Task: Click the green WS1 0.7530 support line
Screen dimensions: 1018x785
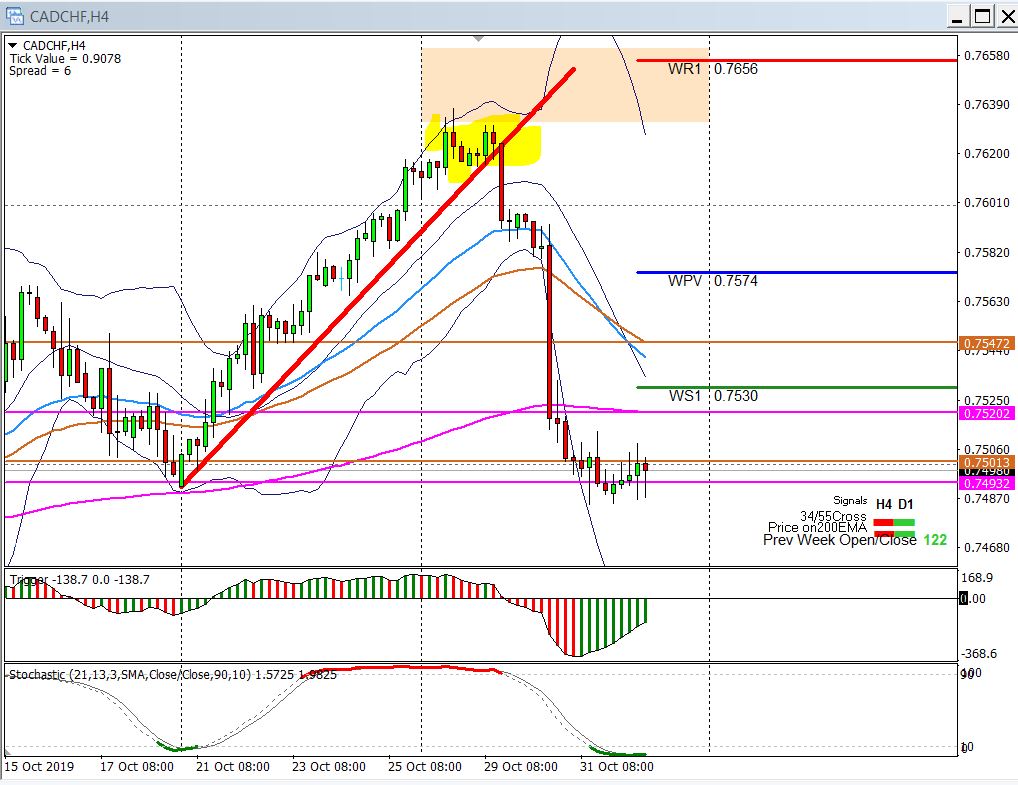Action: click(x=830, y=387)
